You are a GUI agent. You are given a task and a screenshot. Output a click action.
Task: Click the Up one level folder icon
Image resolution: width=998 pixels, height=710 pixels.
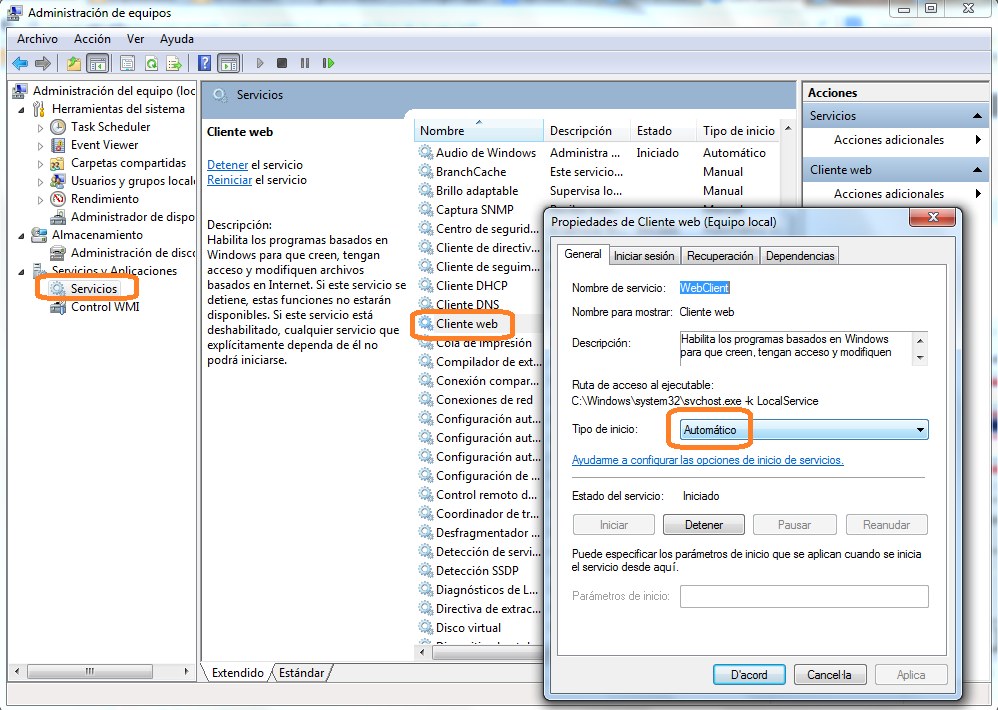pyautogui.click(x=74, y=63)
